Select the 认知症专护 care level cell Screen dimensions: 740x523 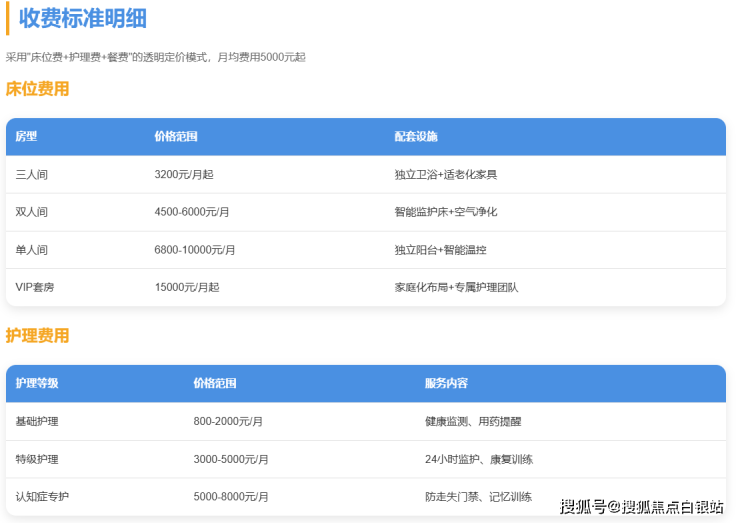(x=42, y=497)
